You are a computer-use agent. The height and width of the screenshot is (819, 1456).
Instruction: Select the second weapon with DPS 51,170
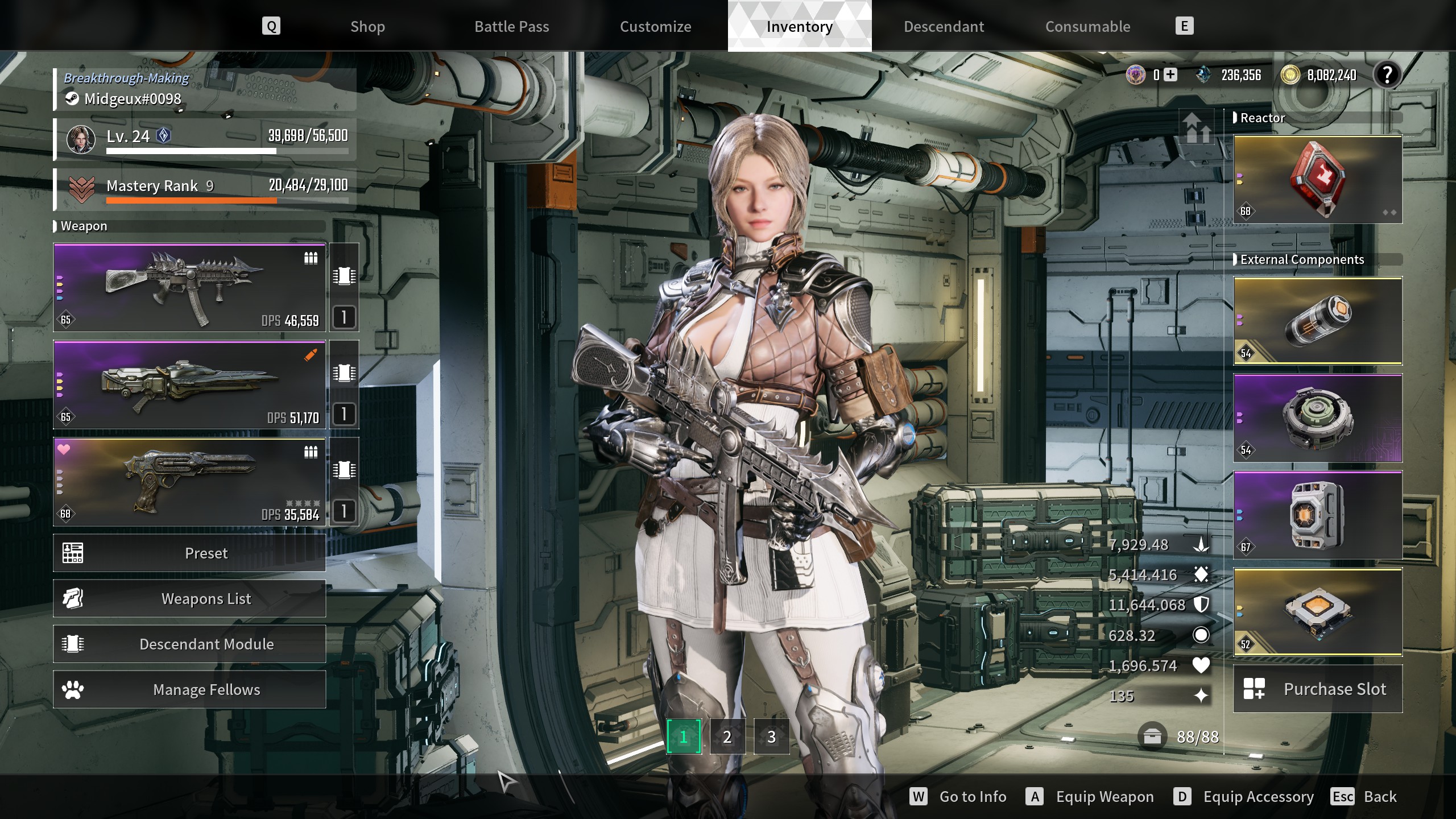[x=189, y=385]
